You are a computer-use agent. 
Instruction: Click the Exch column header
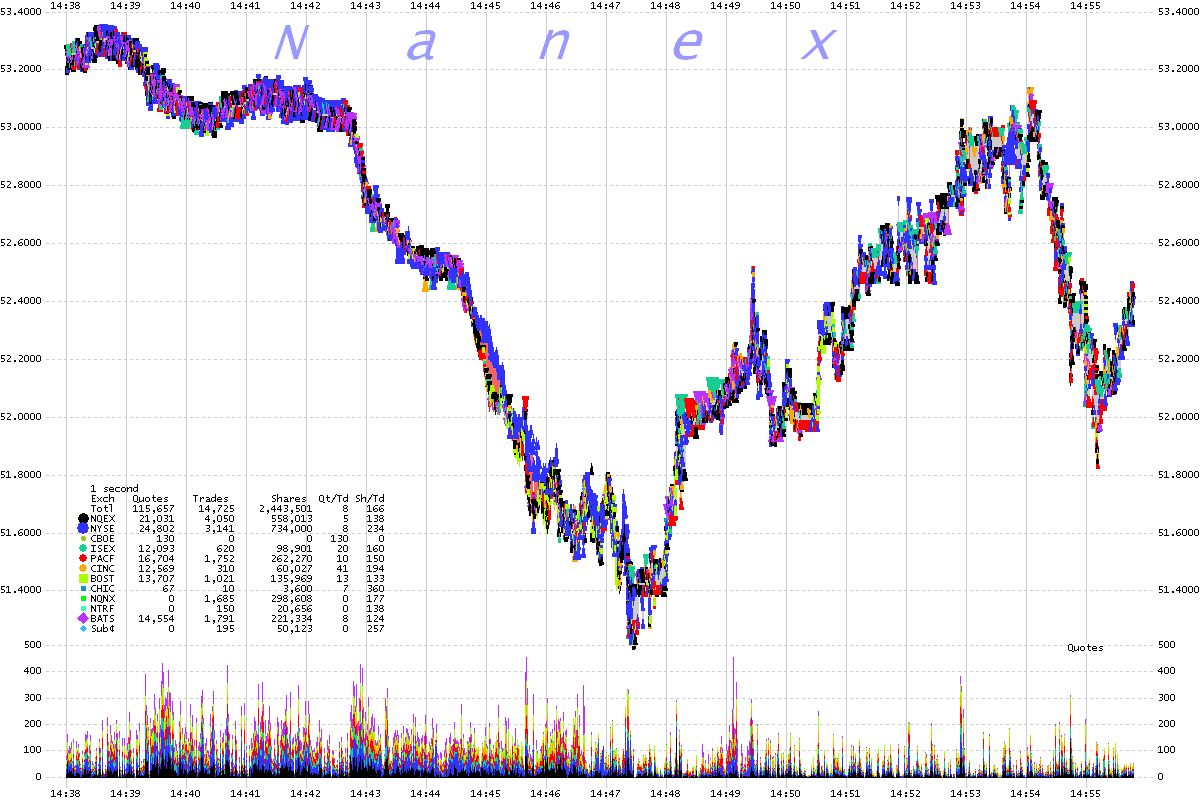tap(103, 498)
